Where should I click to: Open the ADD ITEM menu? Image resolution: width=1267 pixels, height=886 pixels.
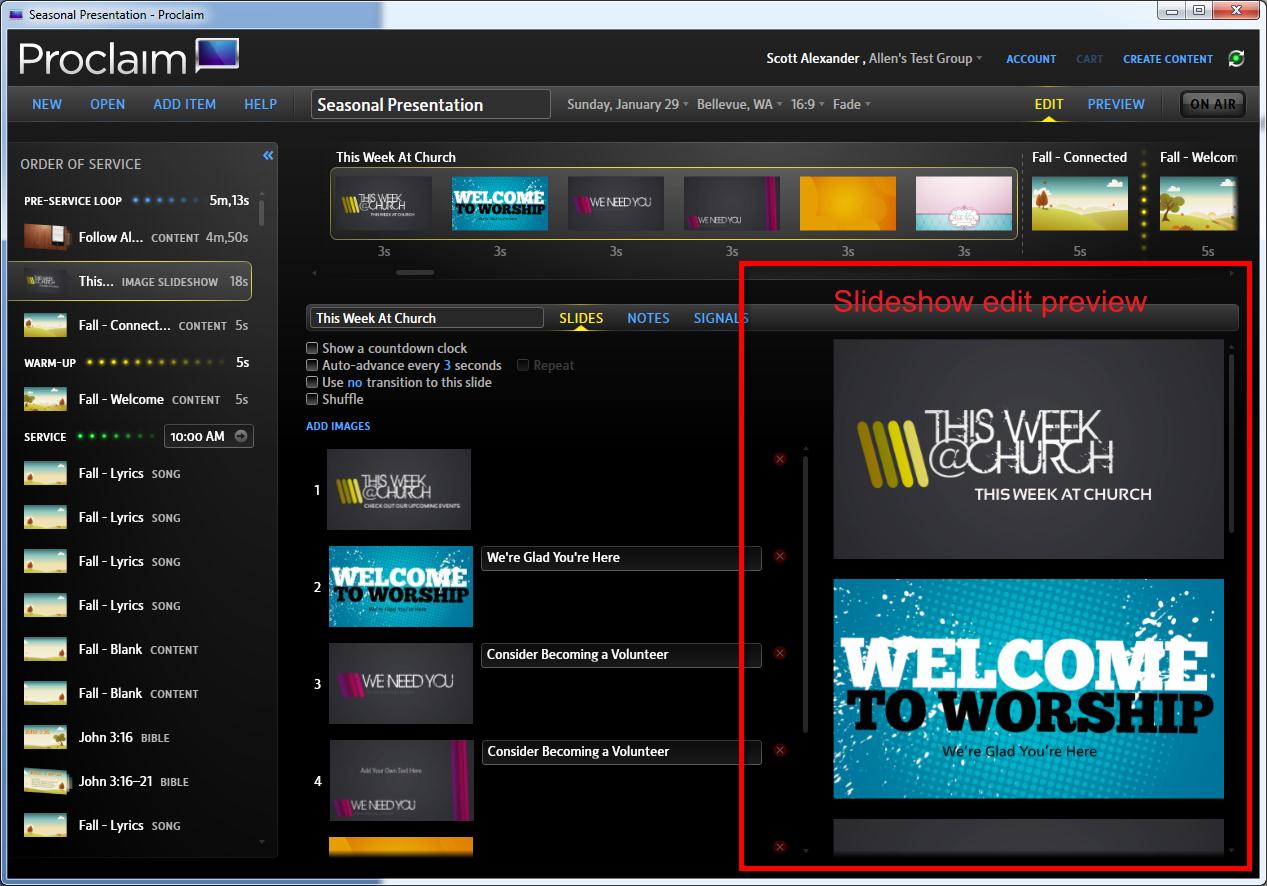(184, 103)
